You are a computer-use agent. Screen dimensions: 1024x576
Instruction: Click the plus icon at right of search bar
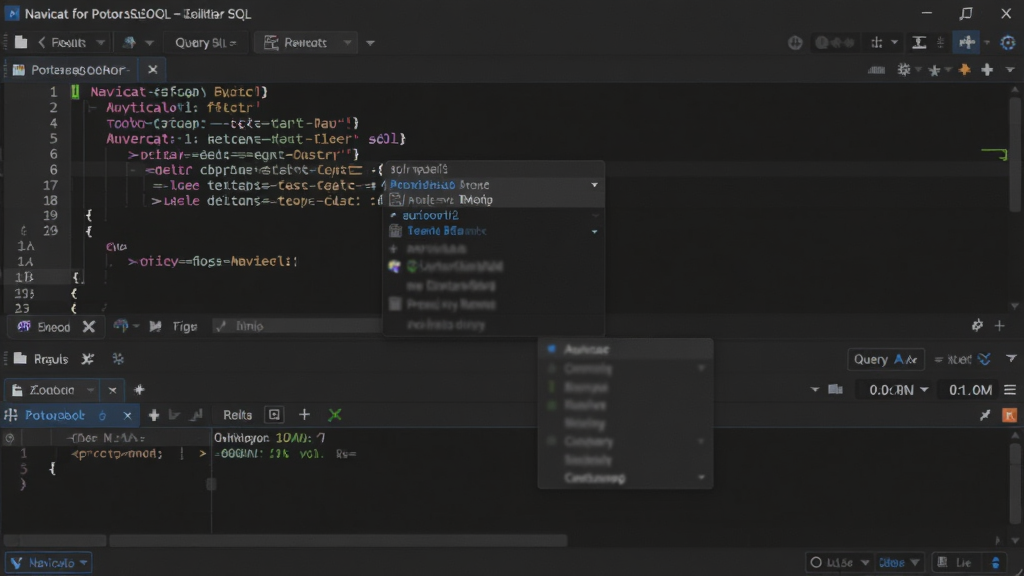pos(999,325)
